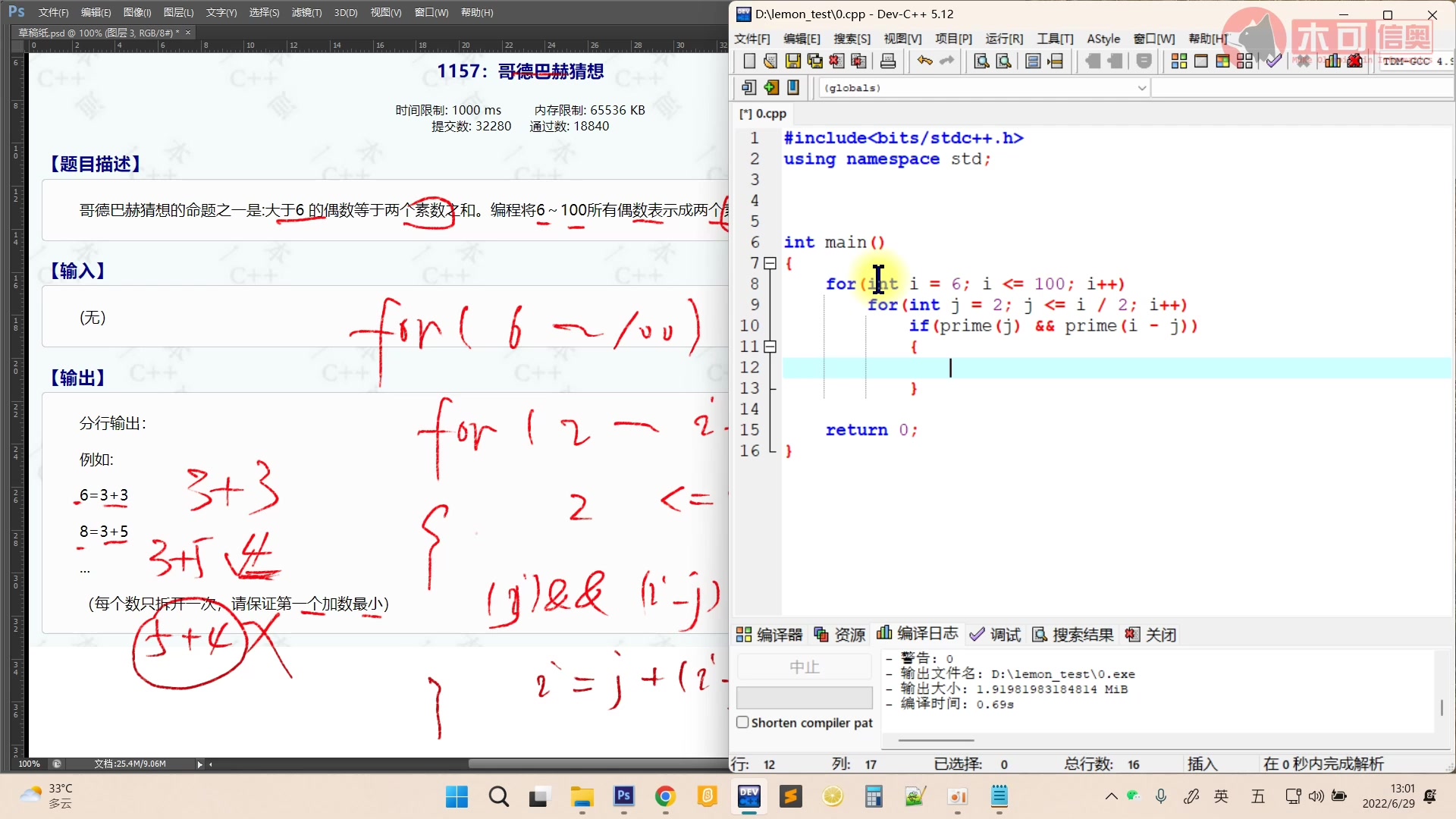Click the Insert icon on second toolbar row
Viewport: 1456px width, 819px height.
748,88
